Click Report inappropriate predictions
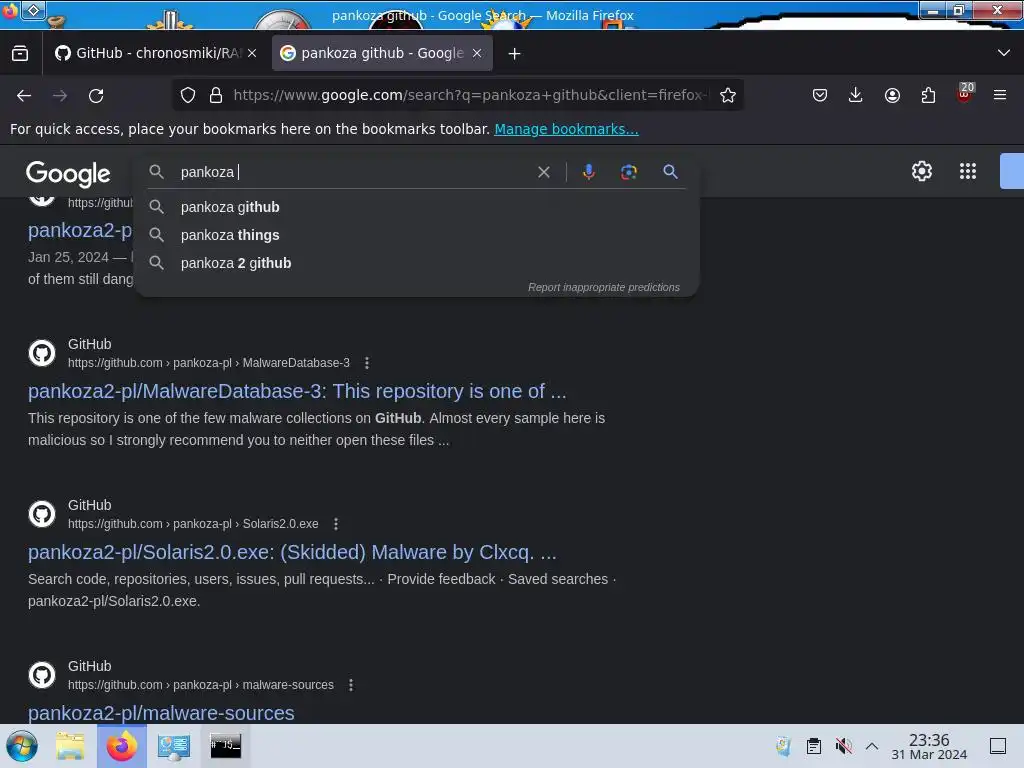 603,287
